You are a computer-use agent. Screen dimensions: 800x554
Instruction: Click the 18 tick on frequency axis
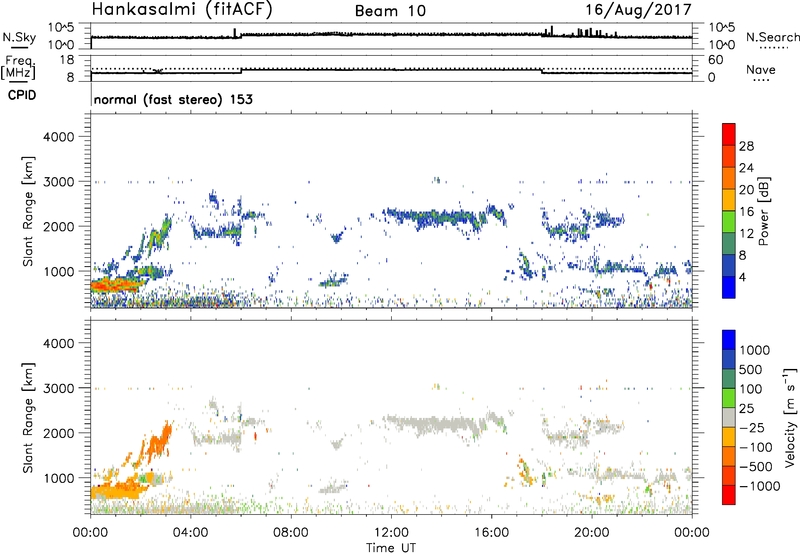(67, 60)
